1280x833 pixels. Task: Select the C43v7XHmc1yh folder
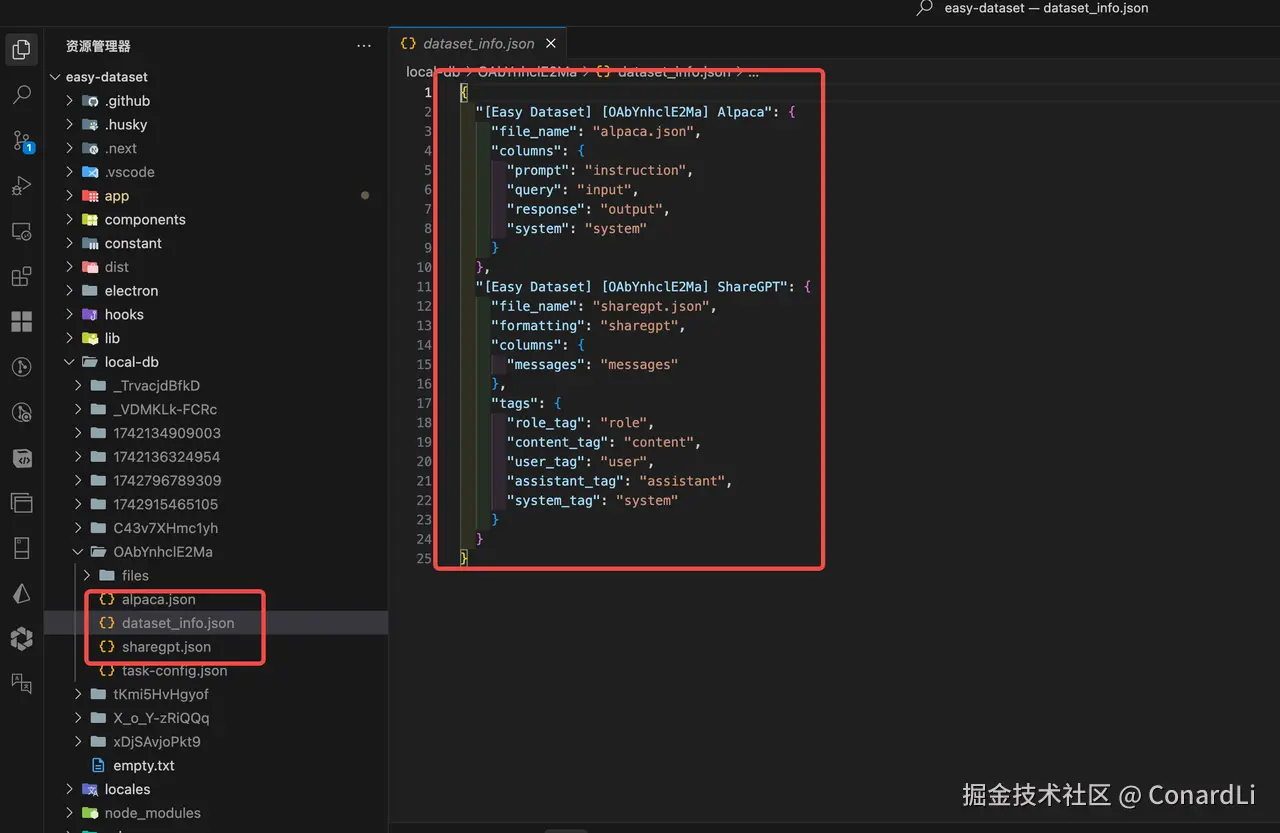(x=166, y=528)
